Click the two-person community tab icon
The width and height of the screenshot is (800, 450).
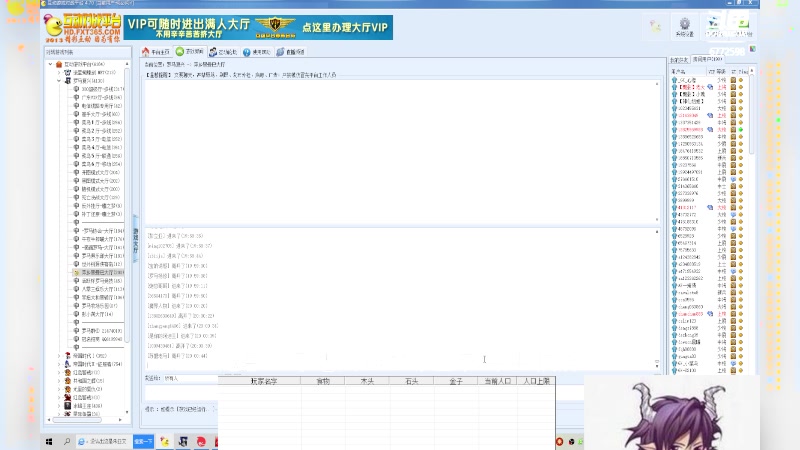coord(213,52)
